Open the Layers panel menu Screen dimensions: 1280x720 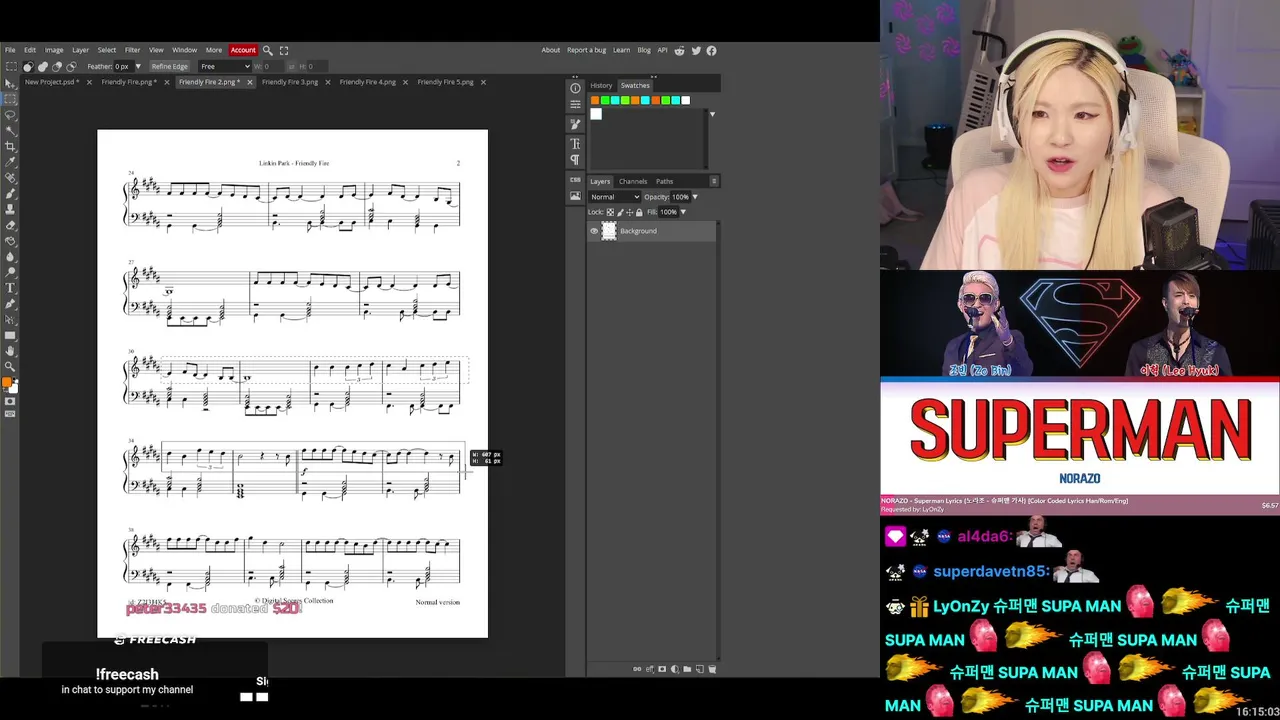[714, 181]
